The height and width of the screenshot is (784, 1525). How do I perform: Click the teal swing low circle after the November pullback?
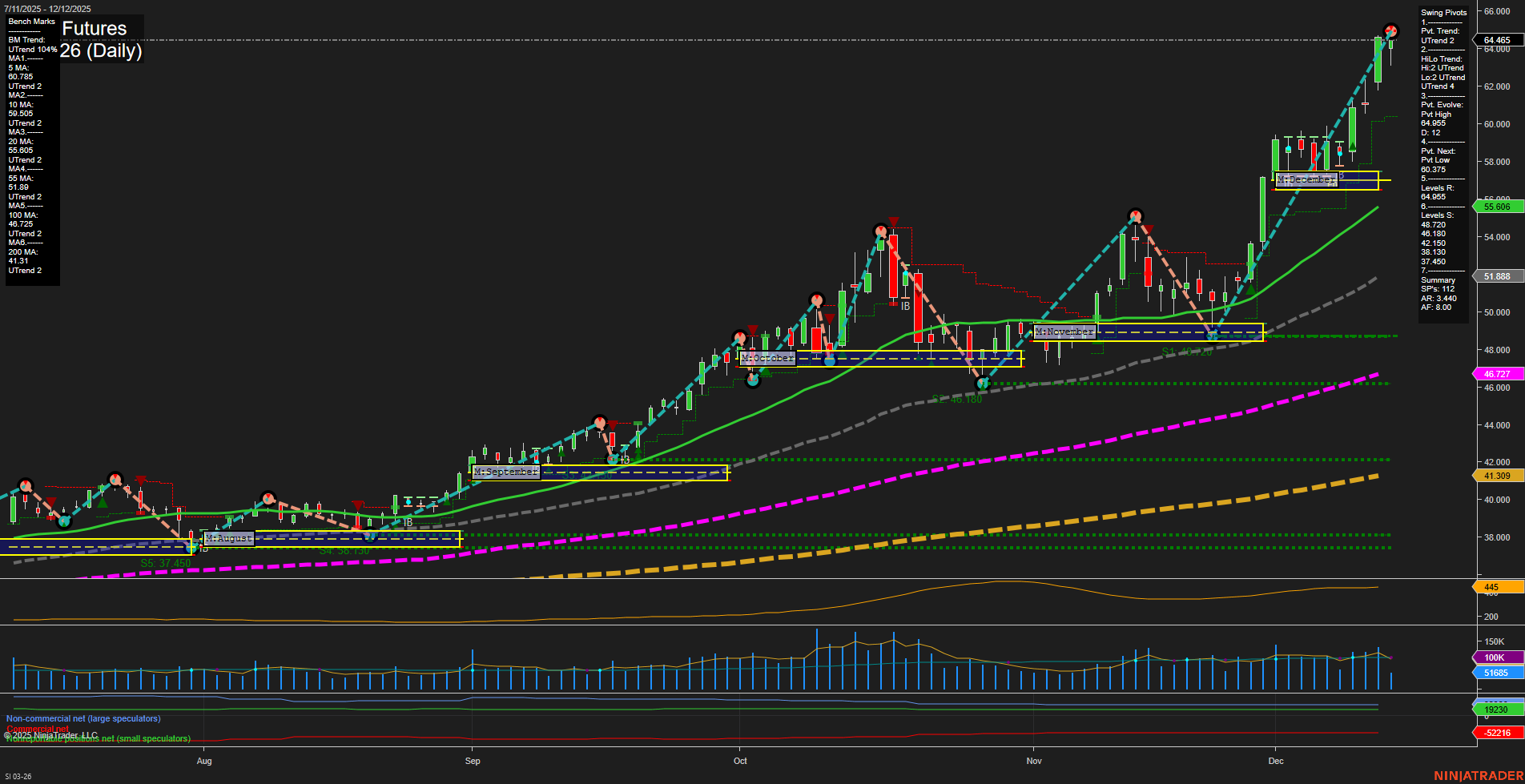click(1213, 334)
